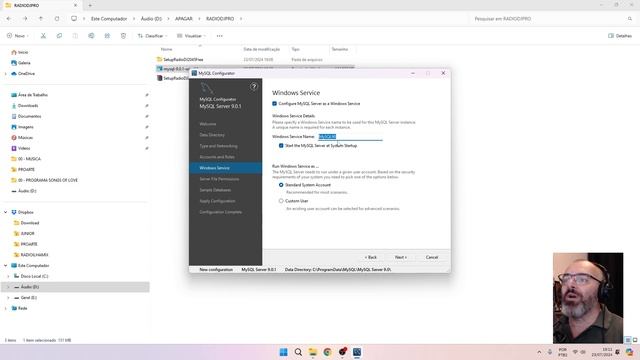
Task: Click Explorer back navigation arrow
Action: pyautogui.click(x=9, y=19)
